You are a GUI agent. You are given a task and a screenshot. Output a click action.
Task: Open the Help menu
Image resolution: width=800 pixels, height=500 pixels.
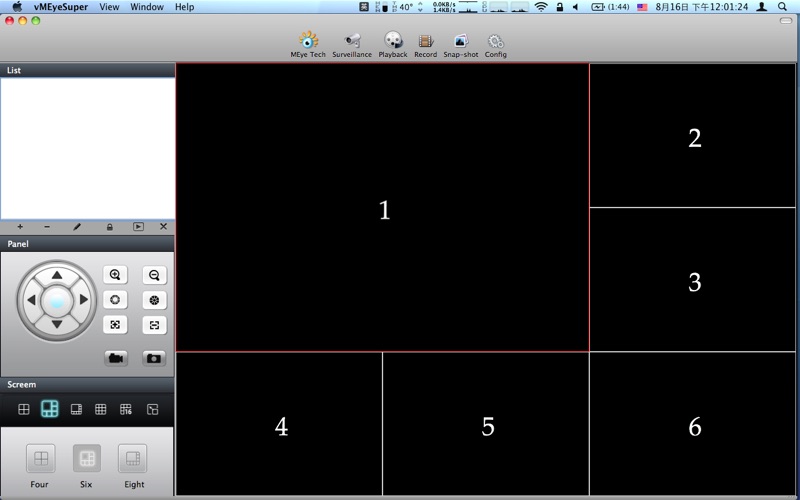[184, 7]
